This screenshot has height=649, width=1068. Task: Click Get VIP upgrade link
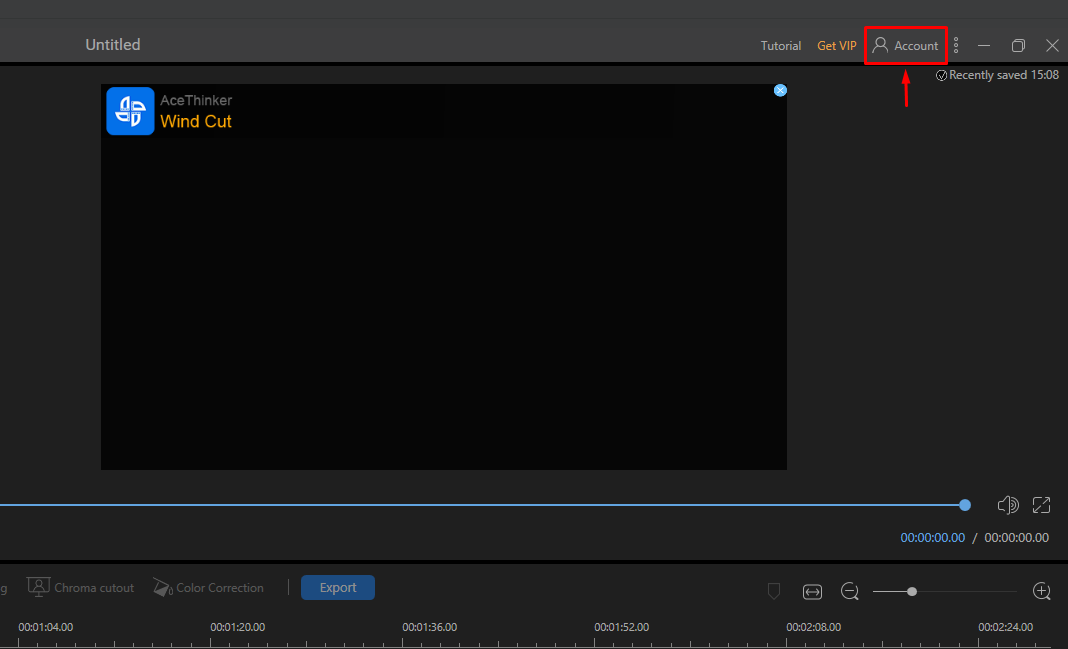pyautogui.click(x=836, y=46)
